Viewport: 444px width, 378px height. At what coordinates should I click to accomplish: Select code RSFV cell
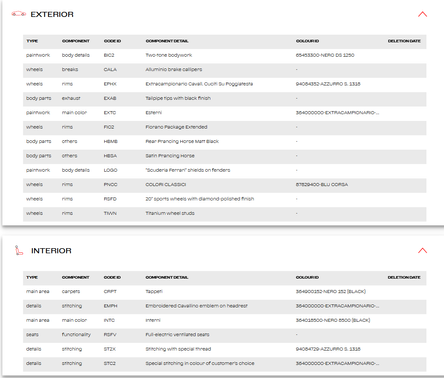click(x=110, y=335)
